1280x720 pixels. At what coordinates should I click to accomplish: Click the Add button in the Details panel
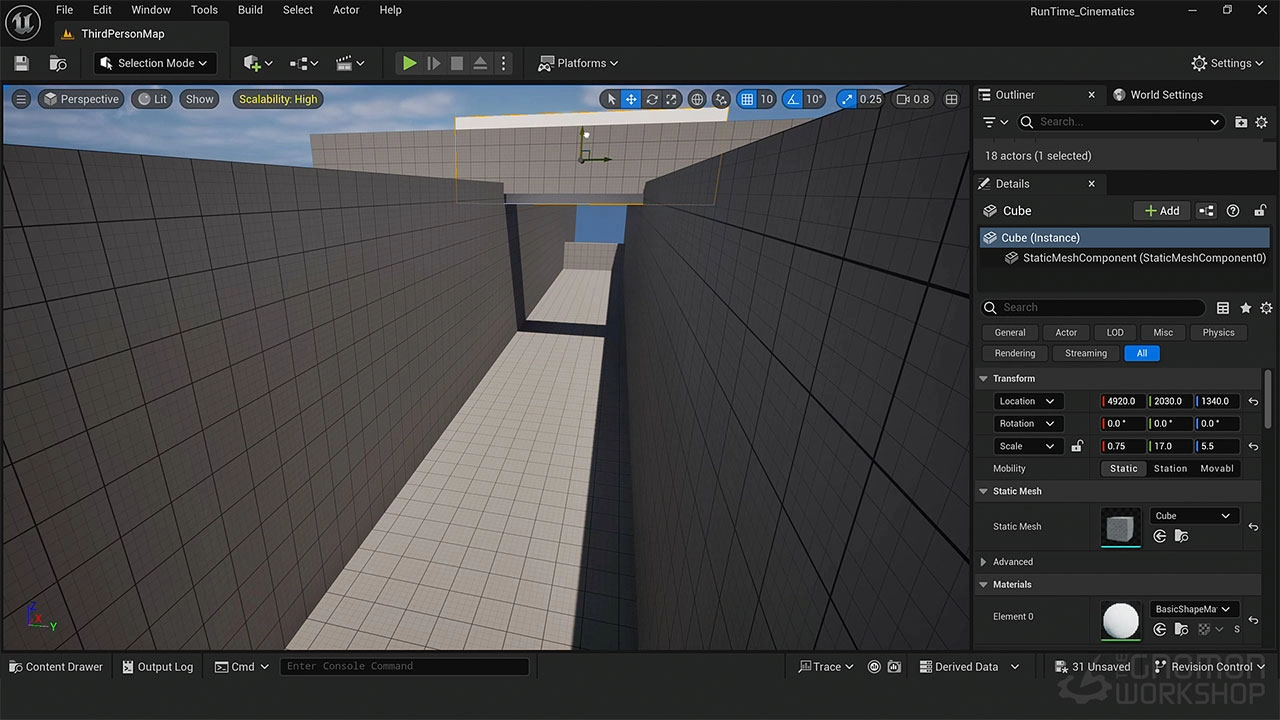1161,210
